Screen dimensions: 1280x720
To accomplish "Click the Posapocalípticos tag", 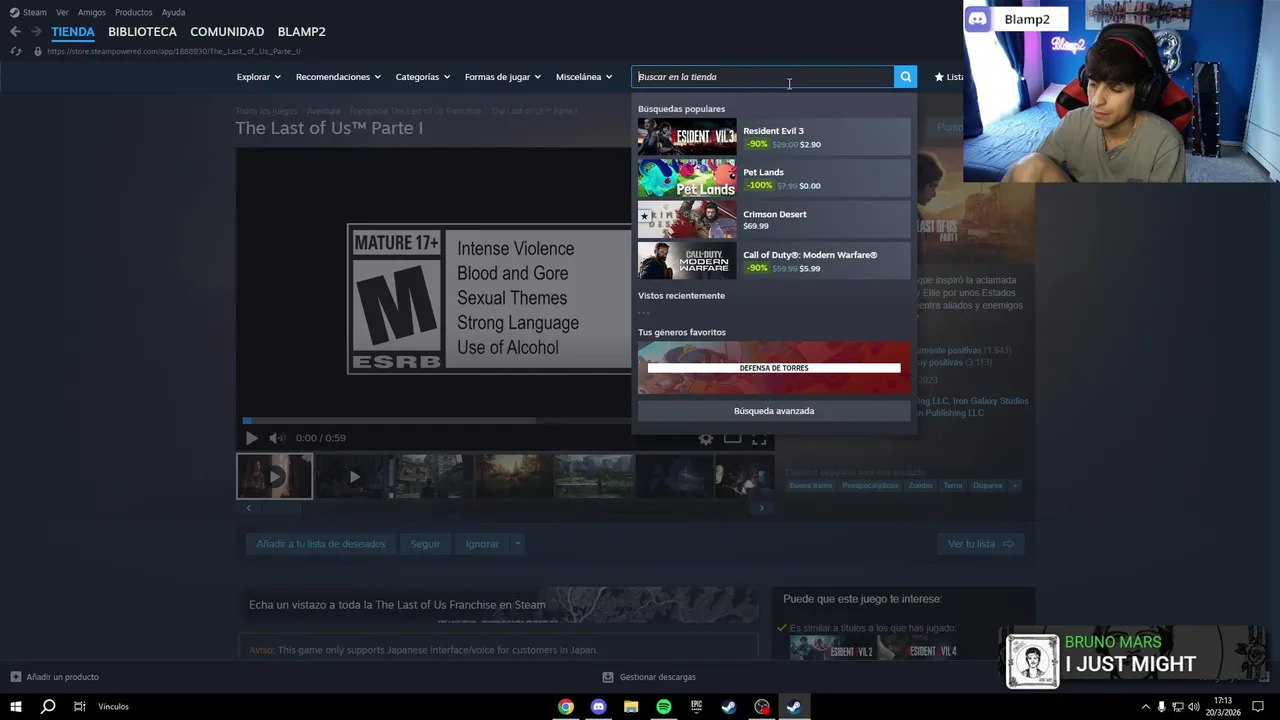I will (870, 486).
